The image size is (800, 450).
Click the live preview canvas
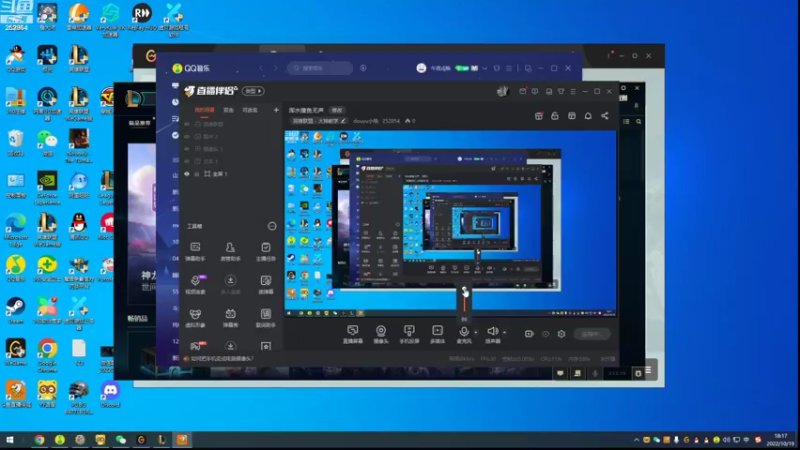pyautogui.click(x=450, y=223)
